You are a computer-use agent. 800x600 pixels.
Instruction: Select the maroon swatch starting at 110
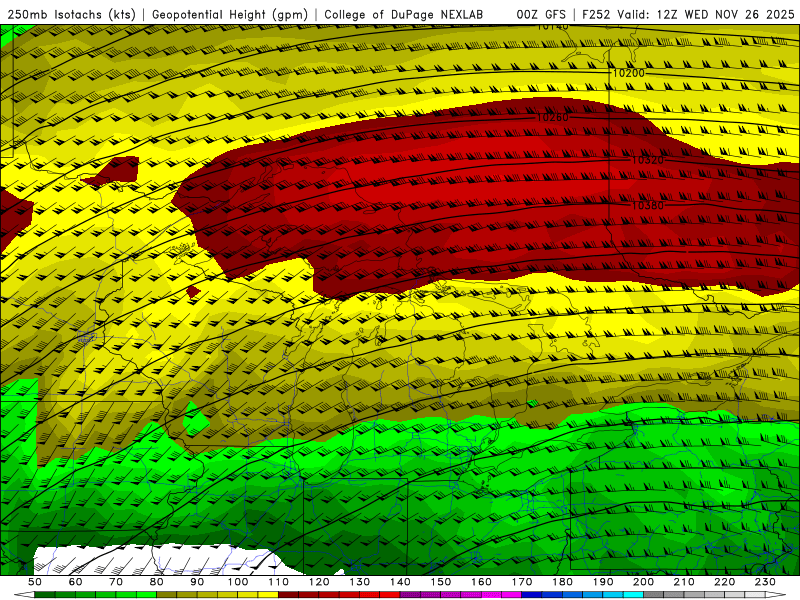pyautogui.click(x=289, y=595)
